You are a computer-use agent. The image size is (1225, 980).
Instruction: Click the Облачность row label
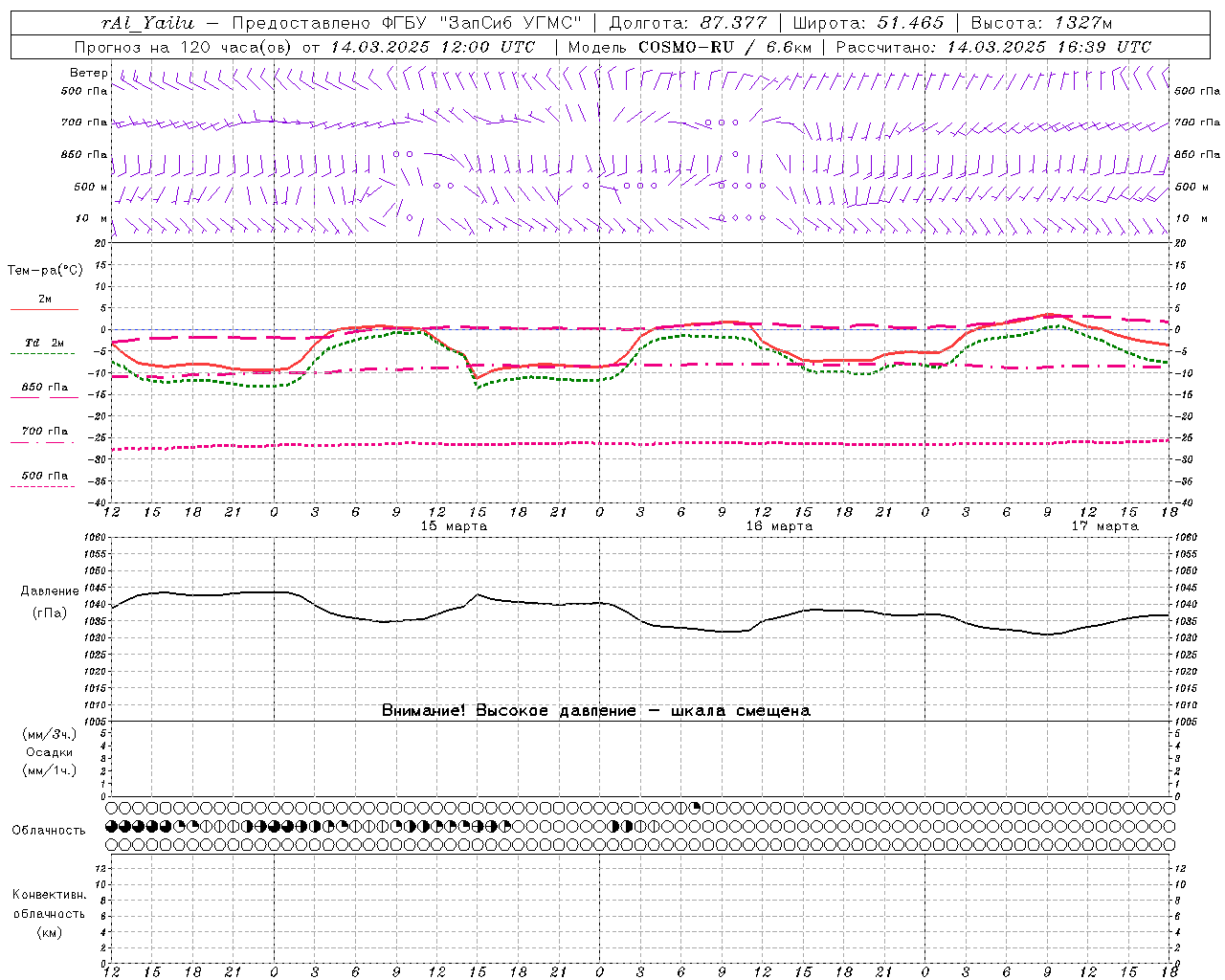point(49,830)
